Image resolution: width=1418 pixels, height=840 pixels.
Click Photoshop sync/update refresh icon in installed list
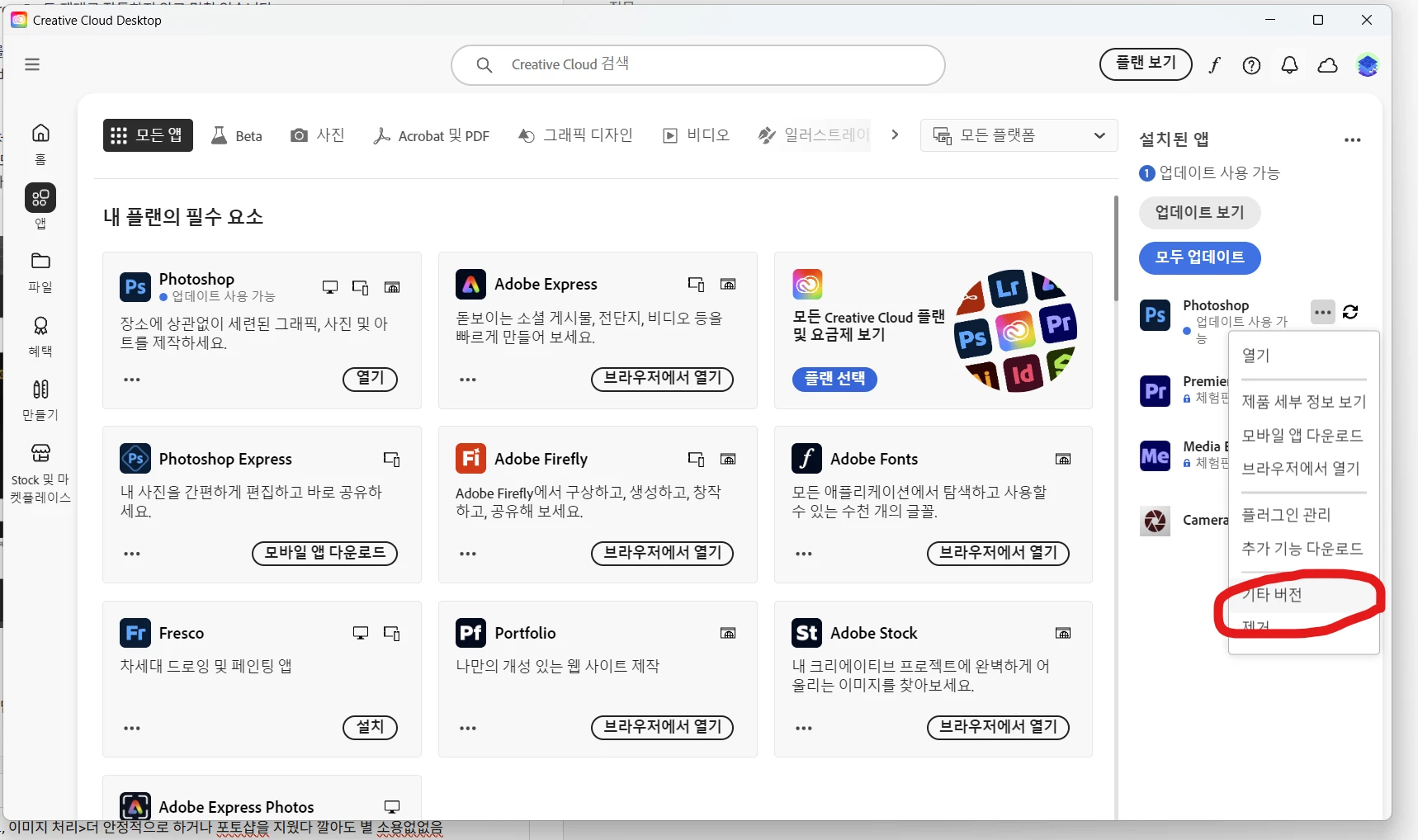[1350, 312]
